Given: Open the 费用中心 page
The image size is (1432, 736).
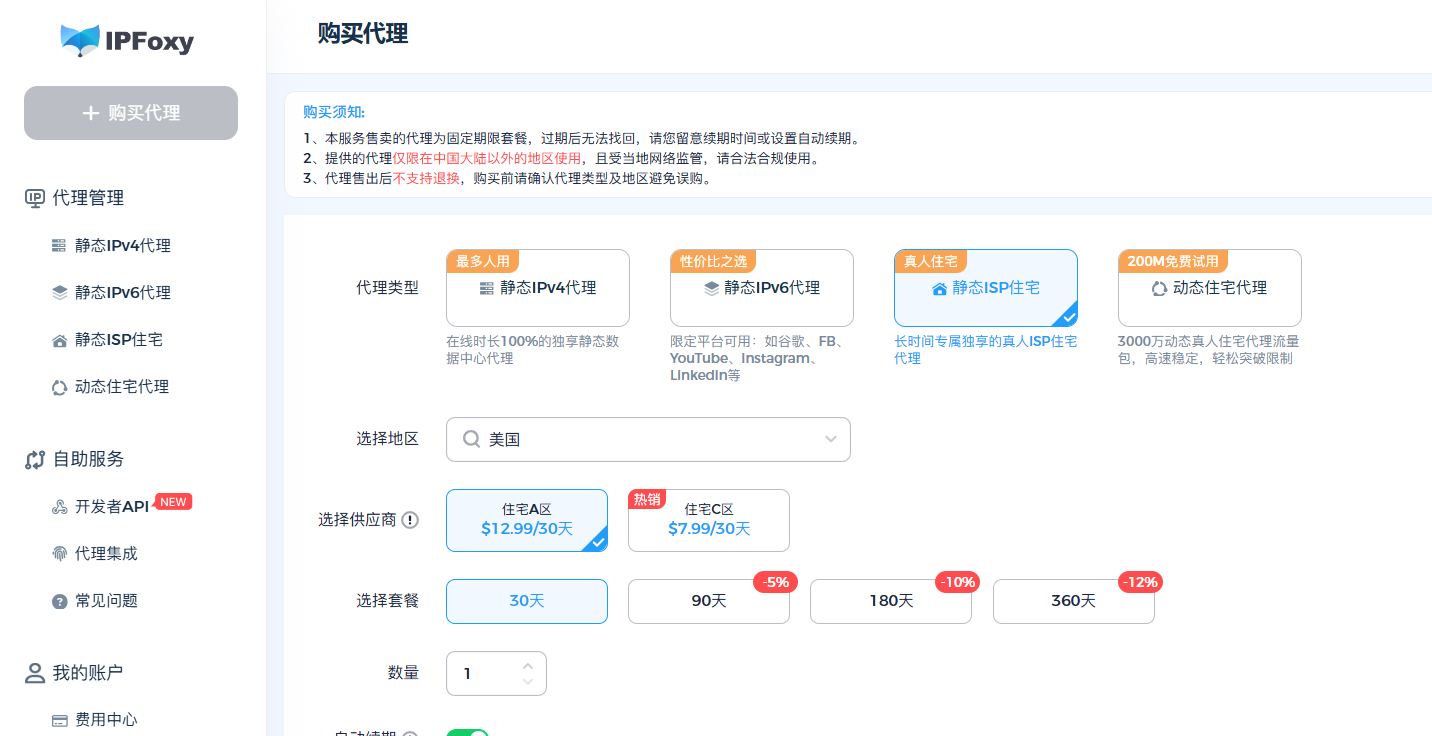Looking at the screenshot, I should point(105,719).
